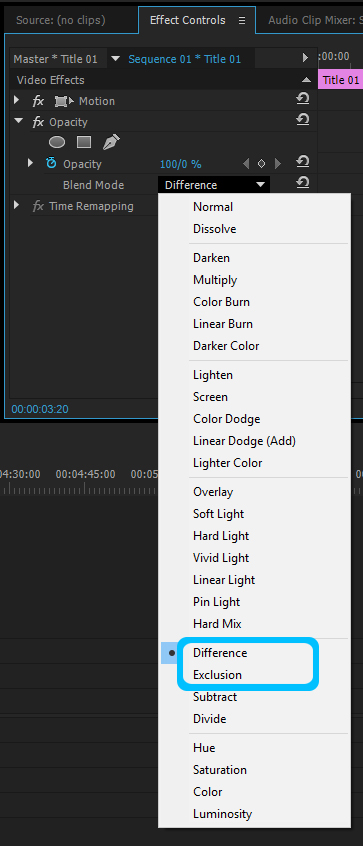Toggle the Opacity animation stopwatch
363x846 pixels.
pyautogui.click(x=51, y=163)
